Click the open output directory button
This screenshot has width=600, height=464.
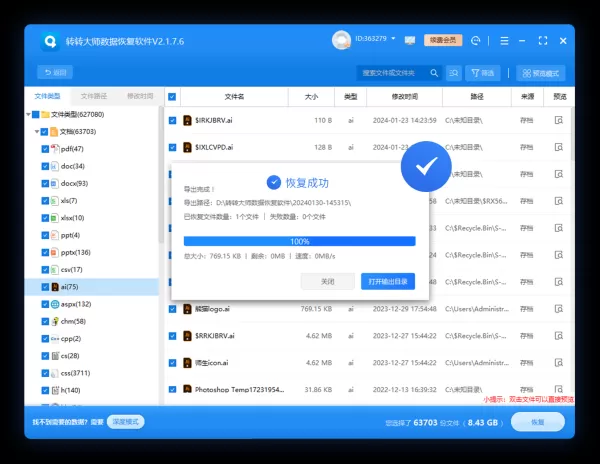388,282
